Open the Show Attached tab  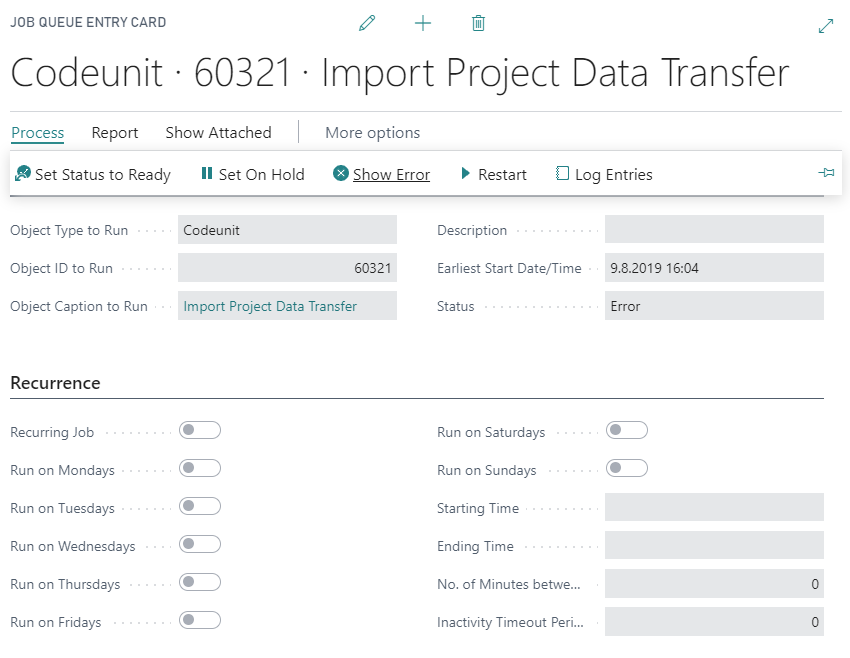[218, 132]
